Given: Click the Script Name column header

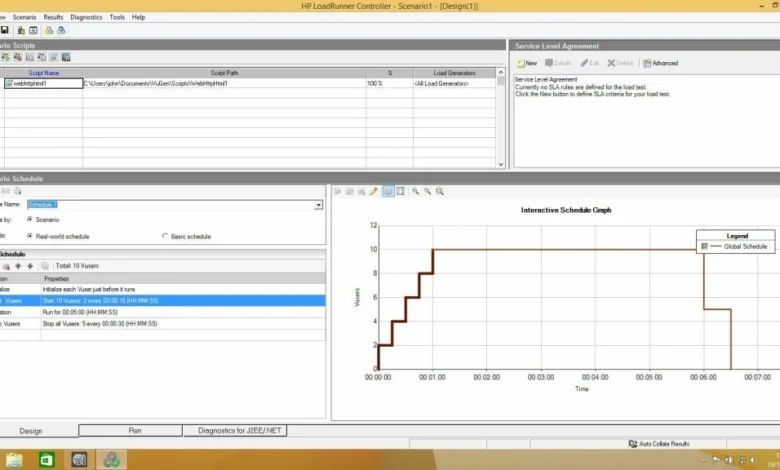Looking at the screenshot, I should pyautogui.click(x=43, y=73).
